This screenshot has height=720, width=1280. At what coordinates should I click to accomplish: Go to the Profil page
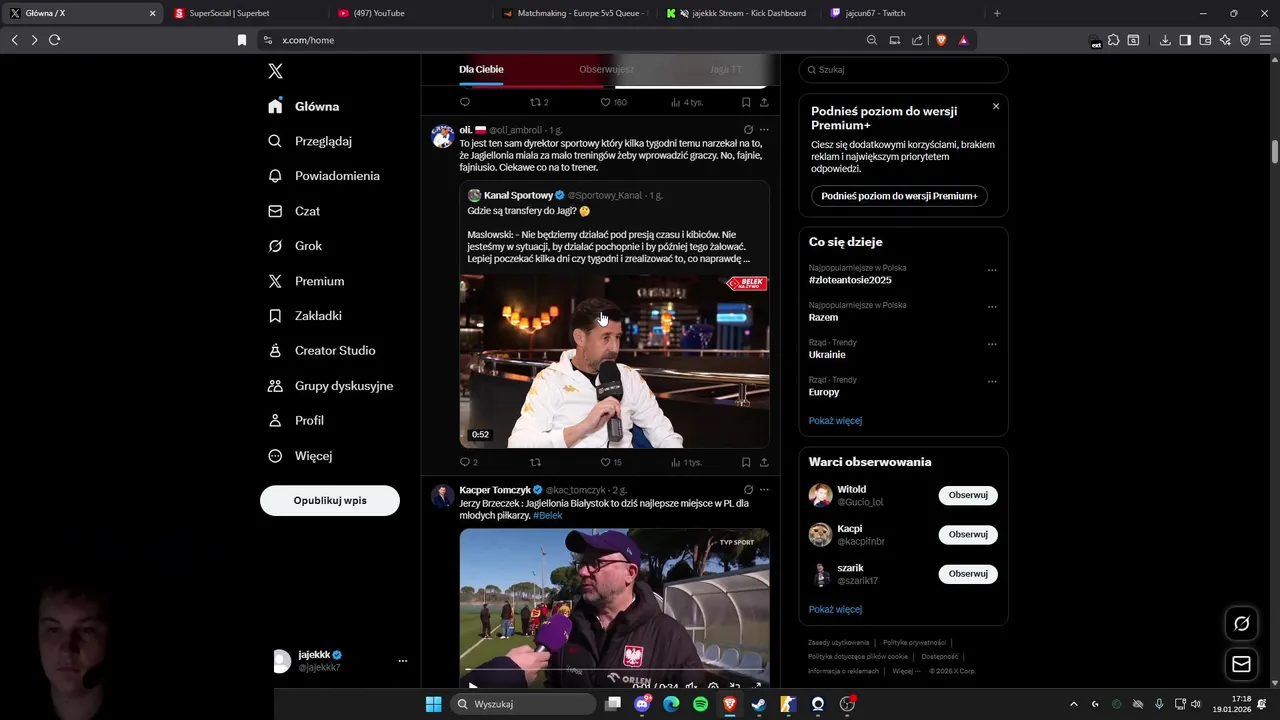[296, 421]
